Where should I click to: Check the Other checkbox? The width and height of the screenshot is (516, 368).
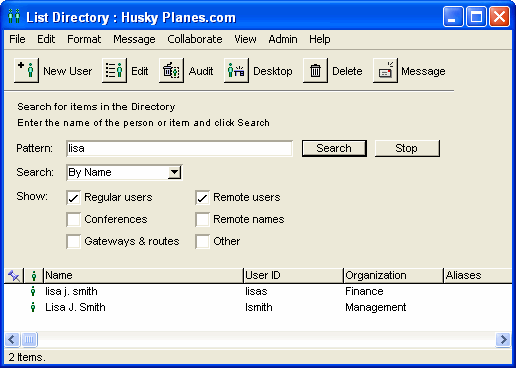click(202, 241)
